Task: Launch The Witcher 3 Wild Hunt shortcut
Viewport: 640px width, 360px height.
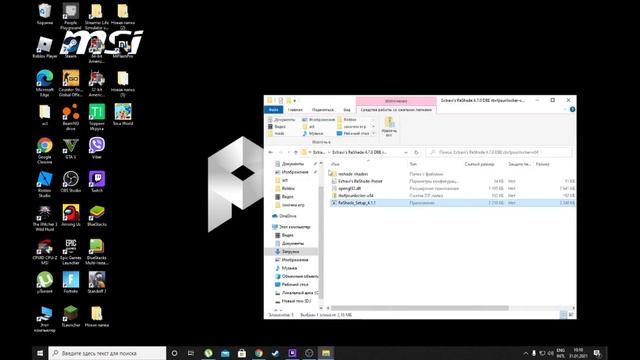Action: pos(44,218)
